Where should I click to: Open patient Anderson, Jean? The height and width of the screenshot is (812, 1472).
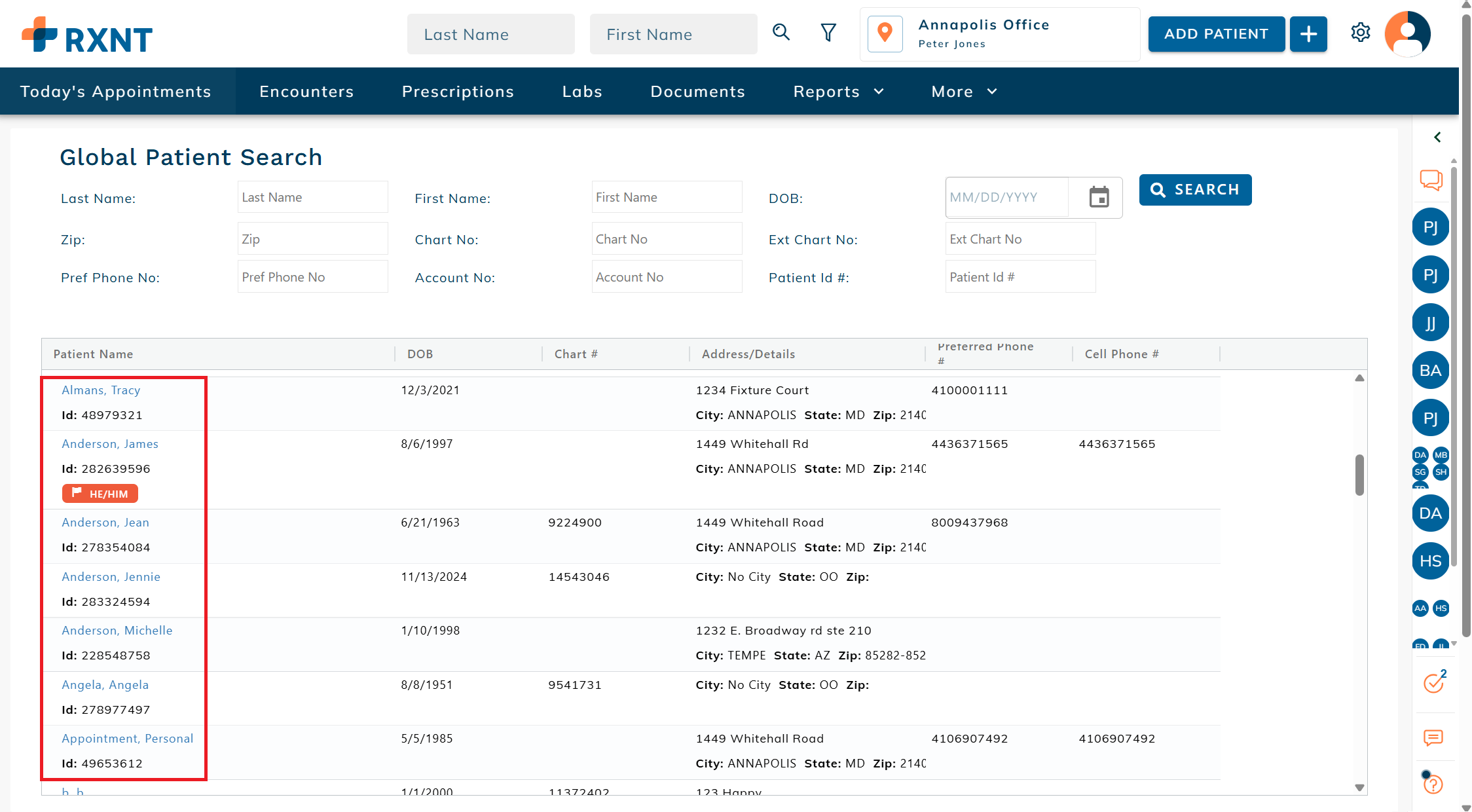click(105, 523)
